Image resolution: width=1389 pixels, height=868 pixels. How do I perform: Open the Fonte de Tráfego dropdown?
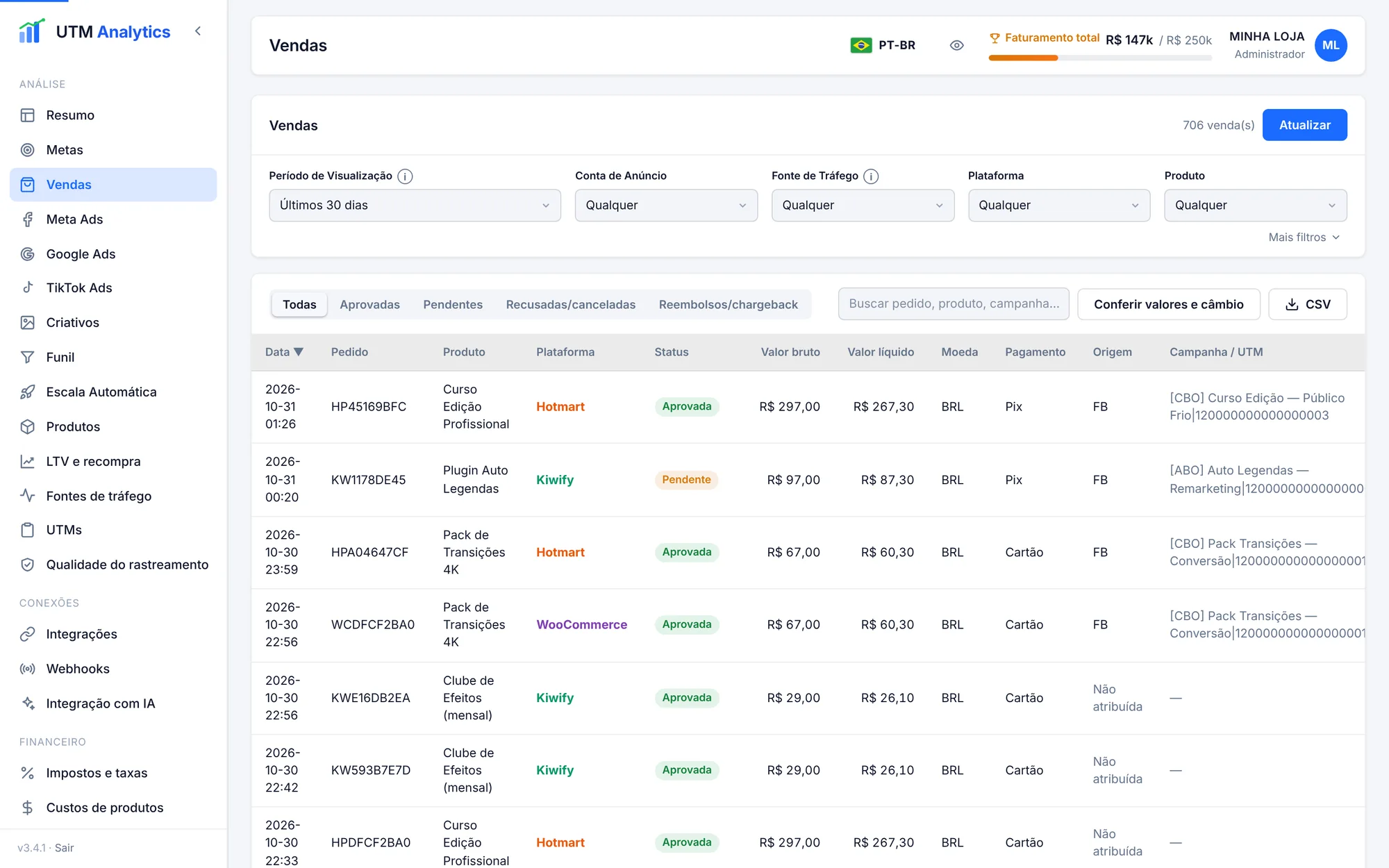[x=863, y=206]
